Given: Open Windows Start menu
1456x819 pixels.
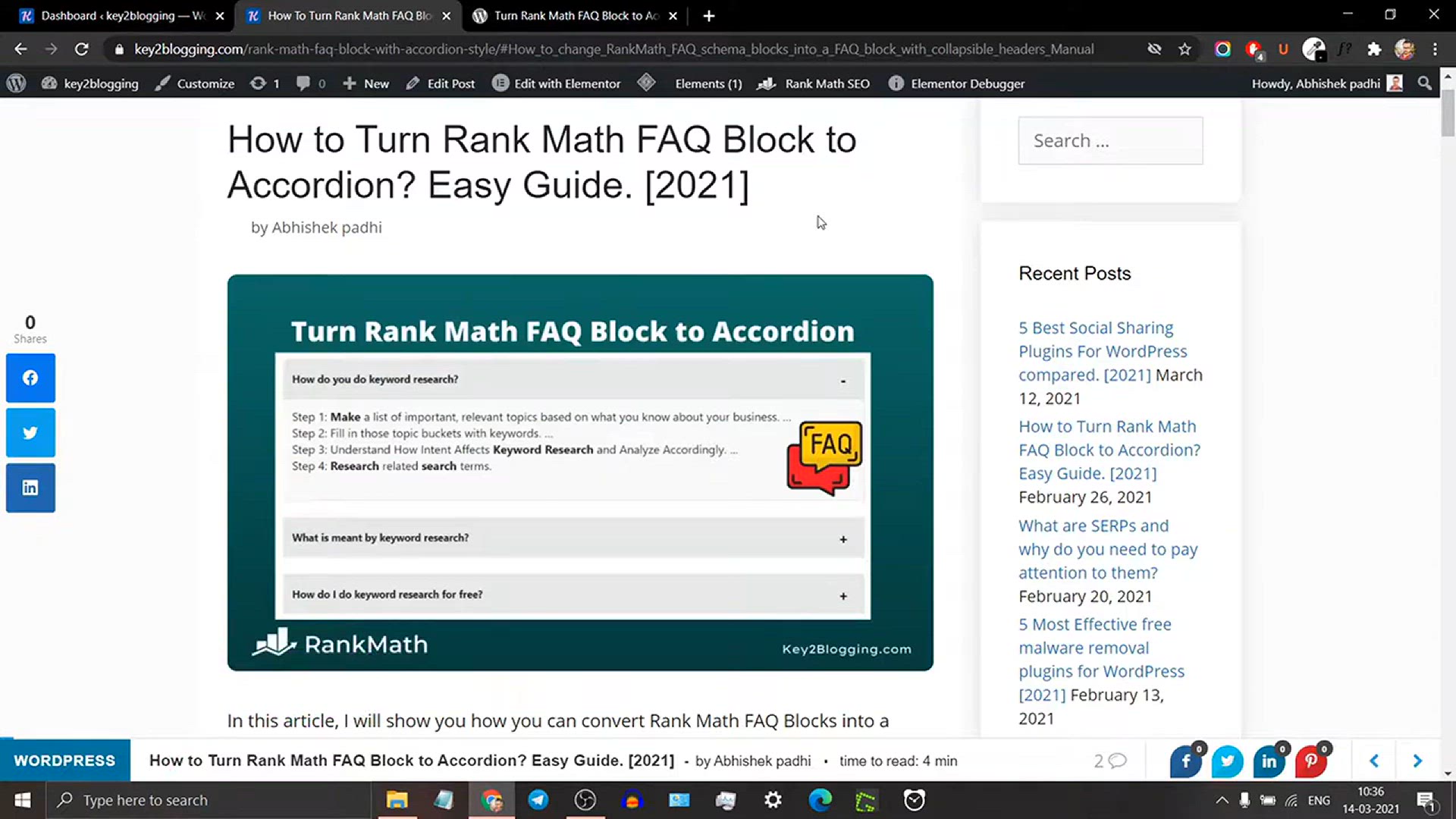Looking at the screenshot, I should pos(23,800).
